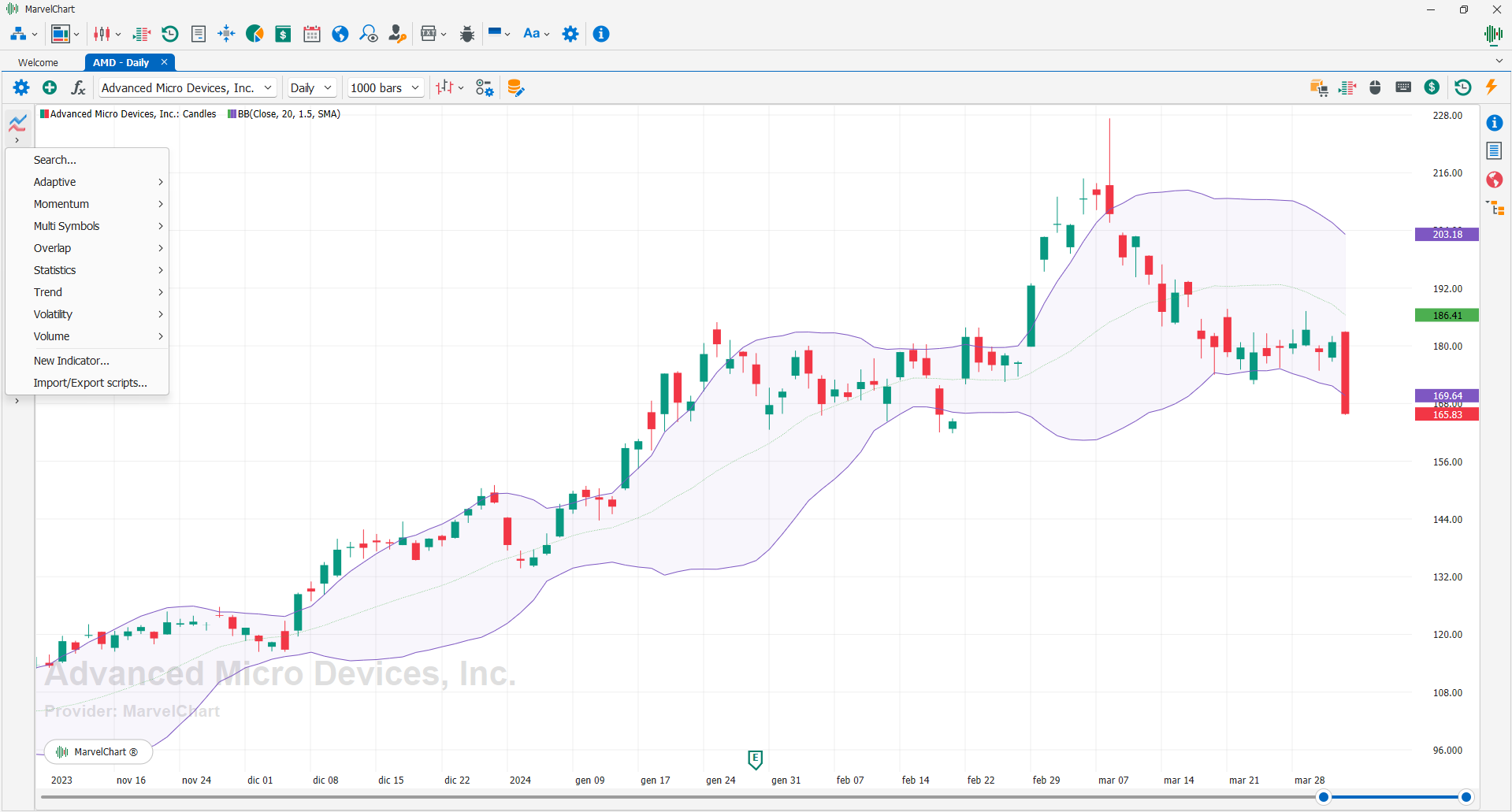Click Search... in the indicator menu
This screenshot has width=1512, height=812.
[x=87, y=160]
